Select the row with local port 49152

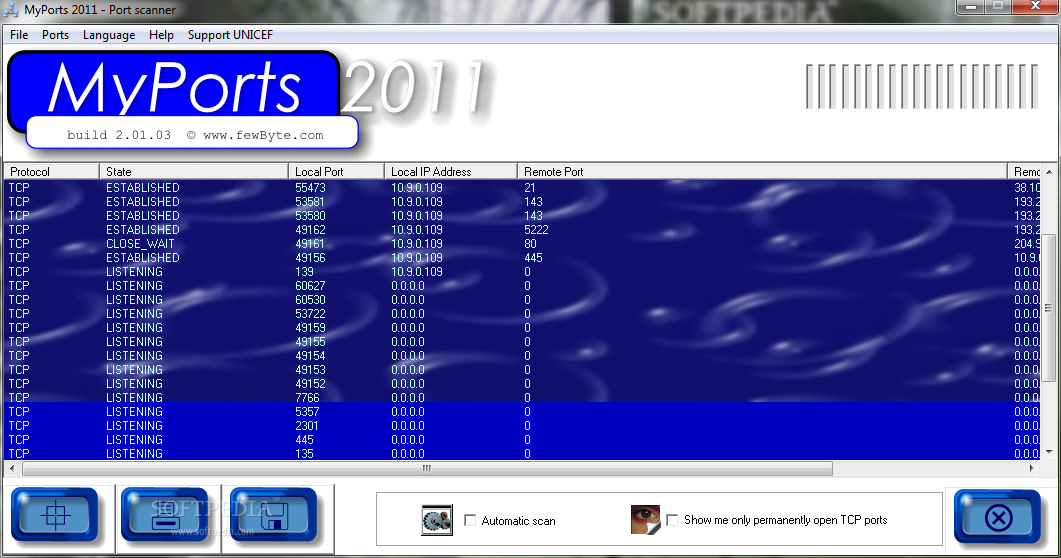[x=522, y=383]
